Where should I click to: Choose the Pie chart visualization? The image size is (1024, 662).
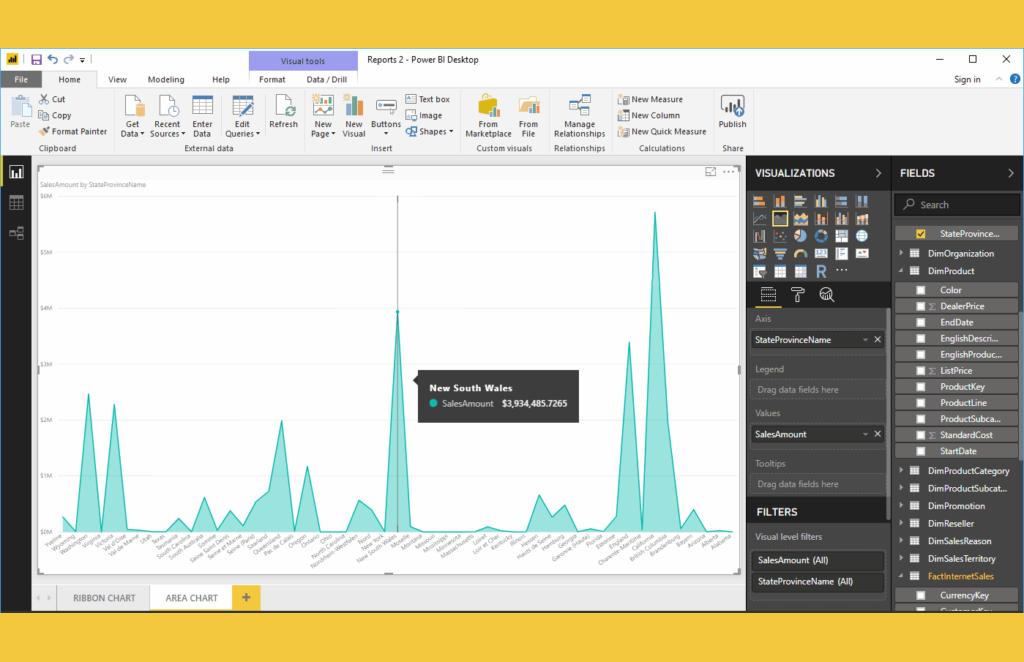coord(801,236)
